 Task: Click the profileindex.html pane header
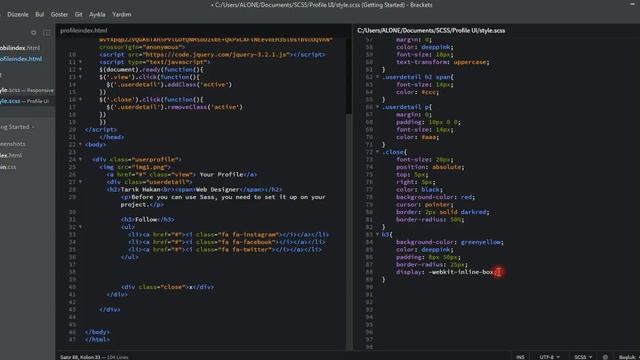[84, 30]
